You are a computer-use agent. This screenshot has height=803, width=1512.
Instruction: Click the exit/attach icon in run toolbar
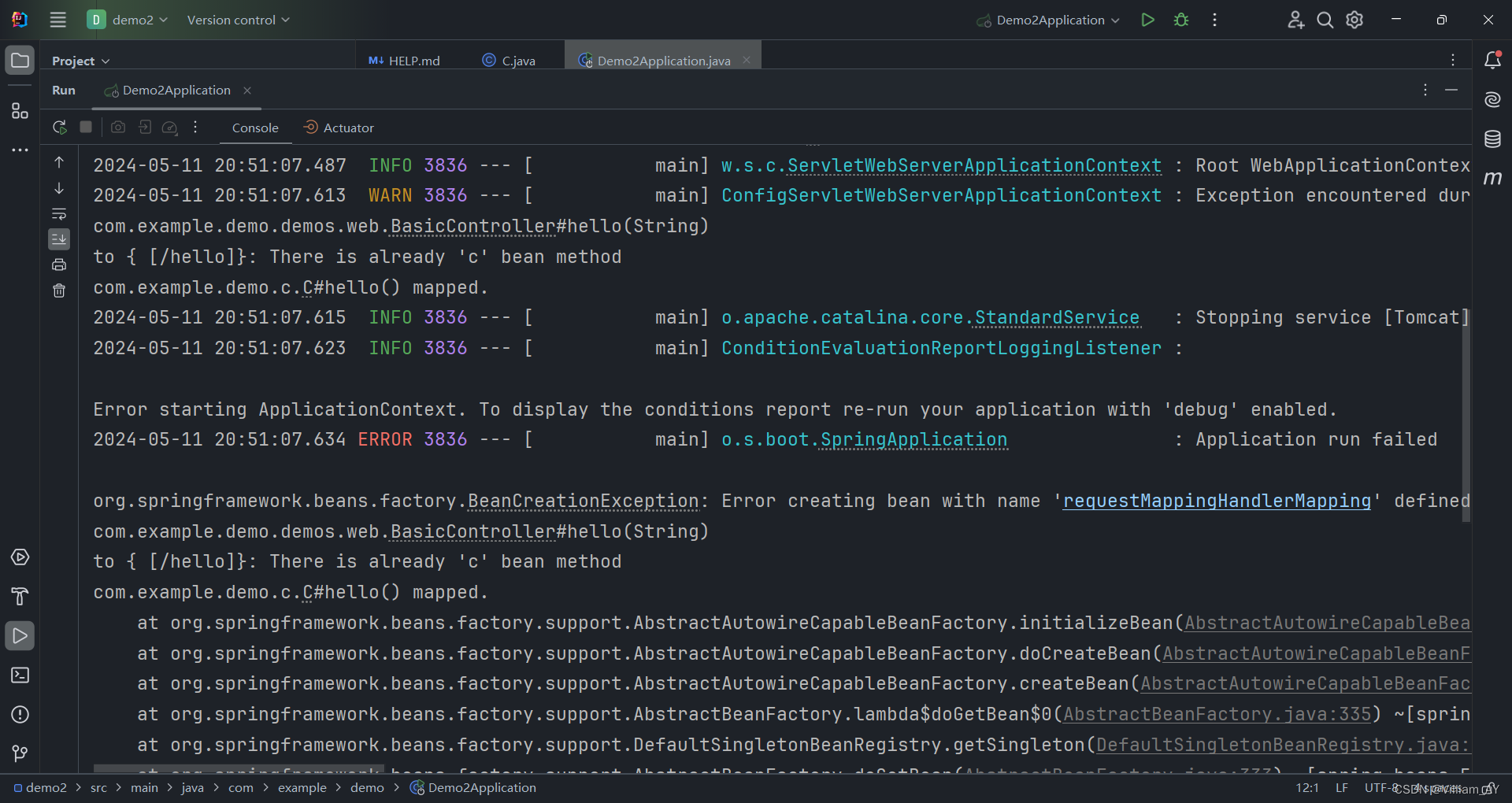pos(145,128)
